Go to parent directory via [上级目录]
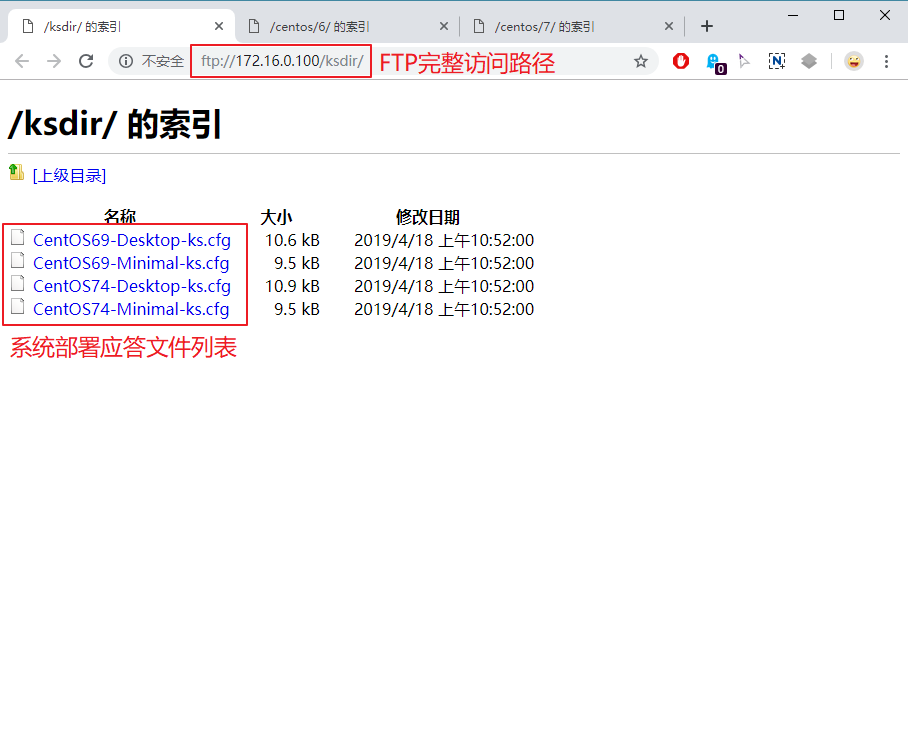Viewport: 908px width, 729px height. (69, 175)
